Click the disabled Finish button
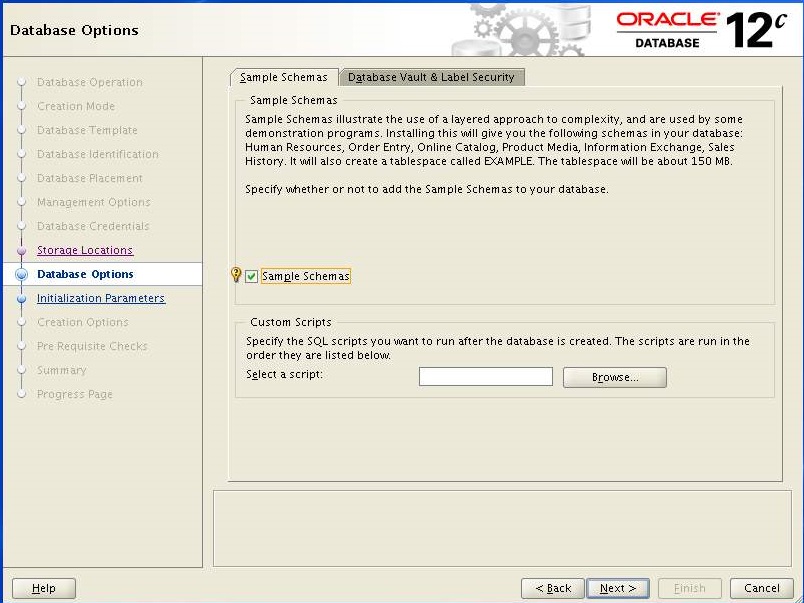The width and height of the screenshot is (804, 603). click(x=690, y=588)
